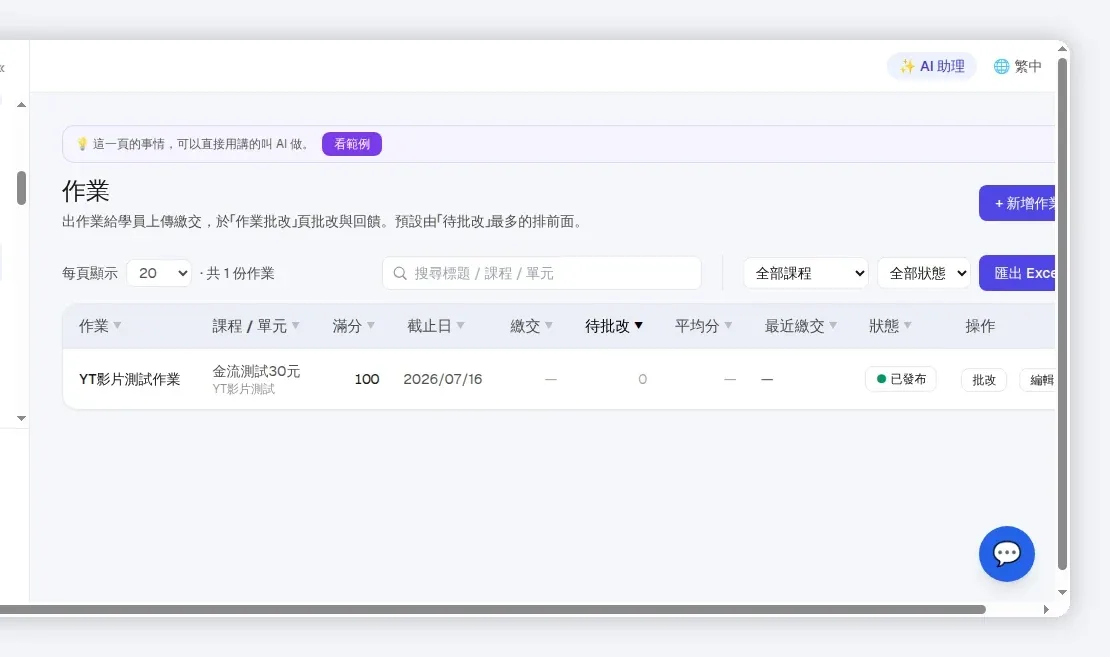The image size is (1110, 657).
Task: Sort by the 繳交 column header
Action: [531, 326]
